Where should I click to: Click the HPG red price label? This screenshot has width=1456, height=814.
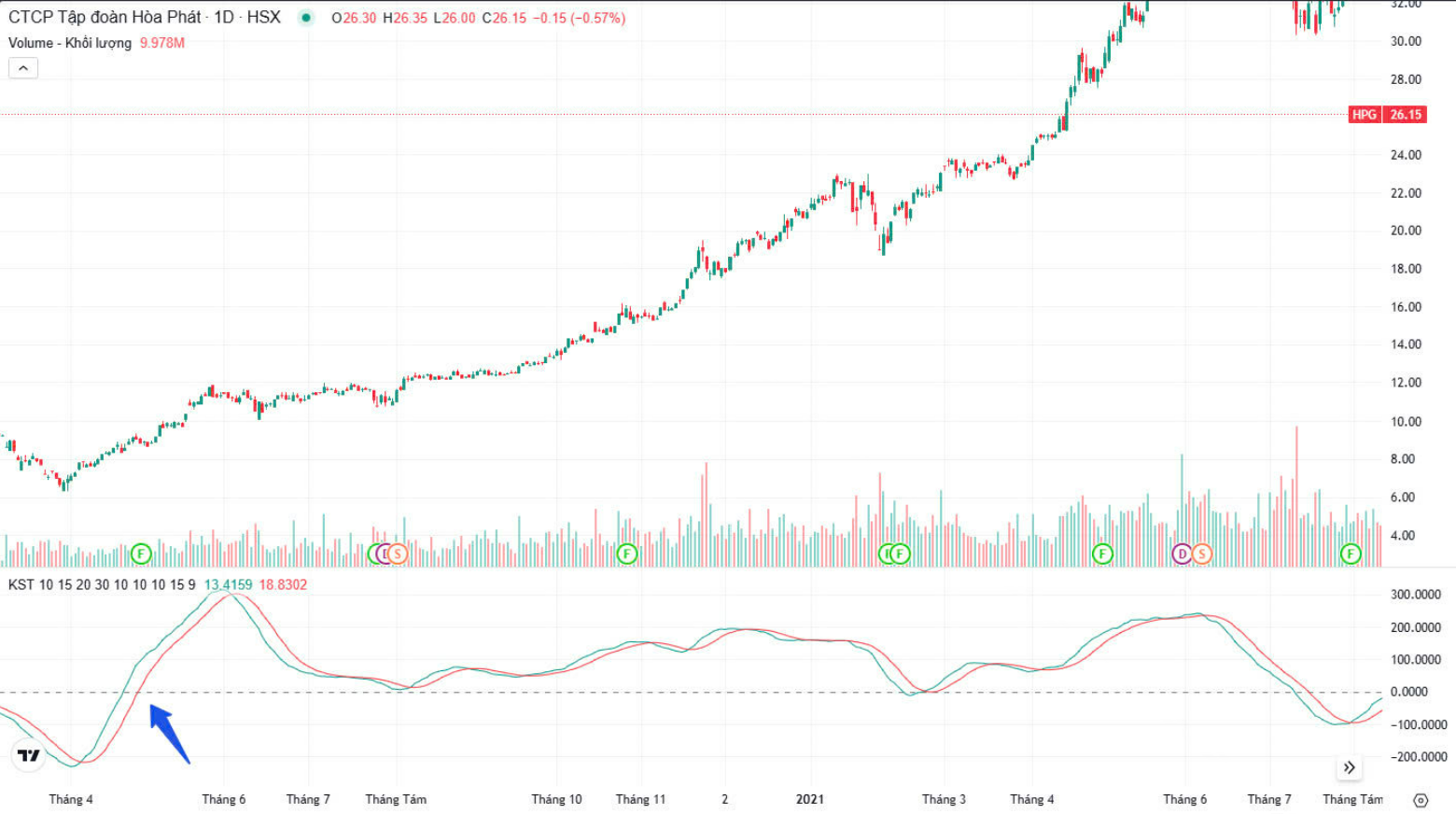[1365, 114]
